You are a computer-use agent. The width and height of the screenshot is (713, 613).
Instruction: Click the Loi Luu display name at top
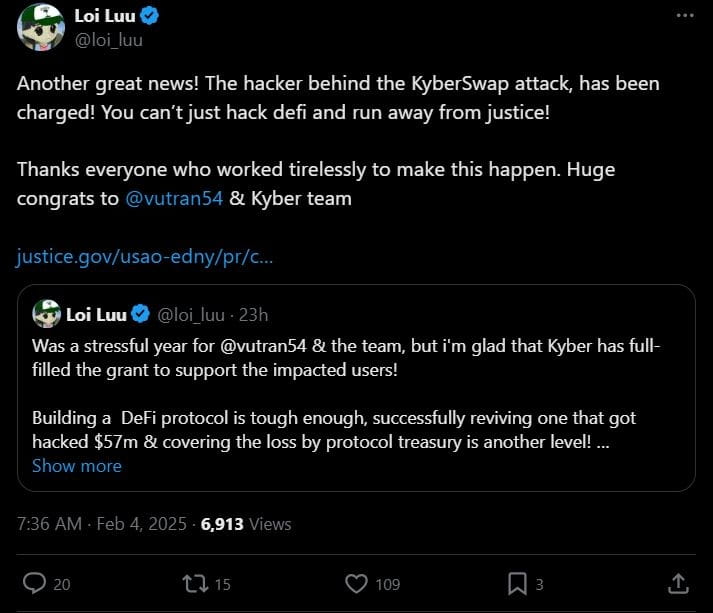(x=104, y=16)
